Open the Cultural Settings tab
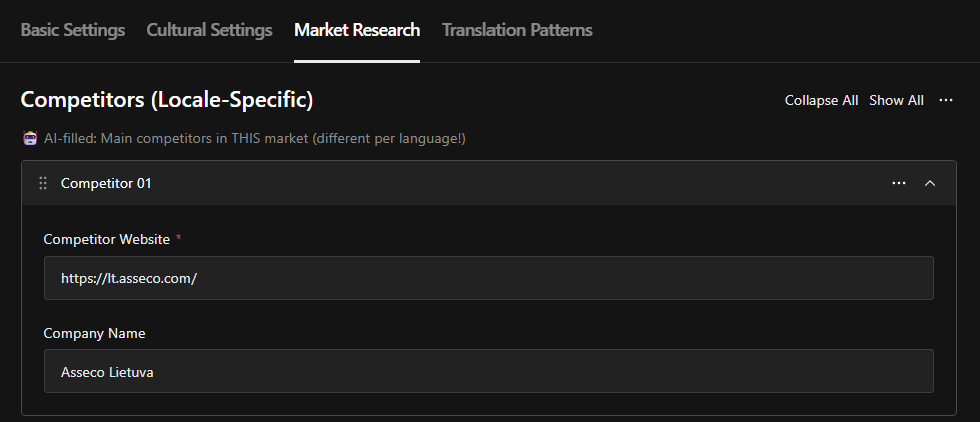980x422 pixels. click(209, 30)
